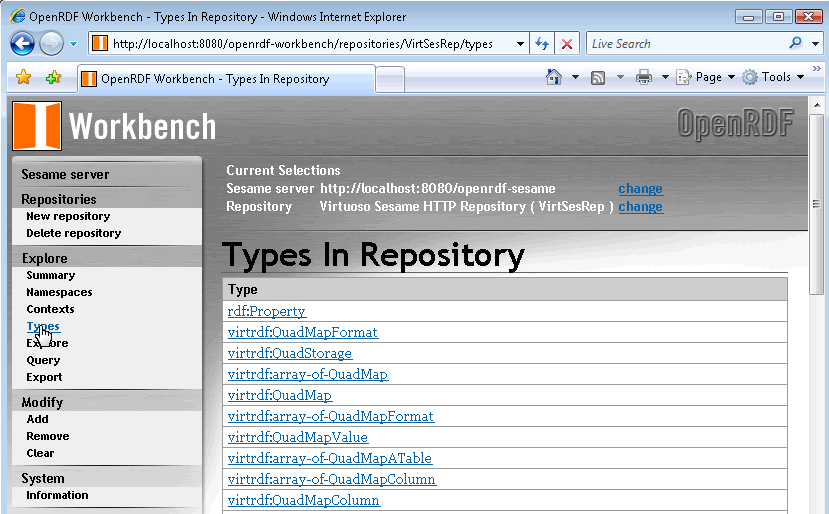Click the Print icon in toolbar

click(644, 77)
